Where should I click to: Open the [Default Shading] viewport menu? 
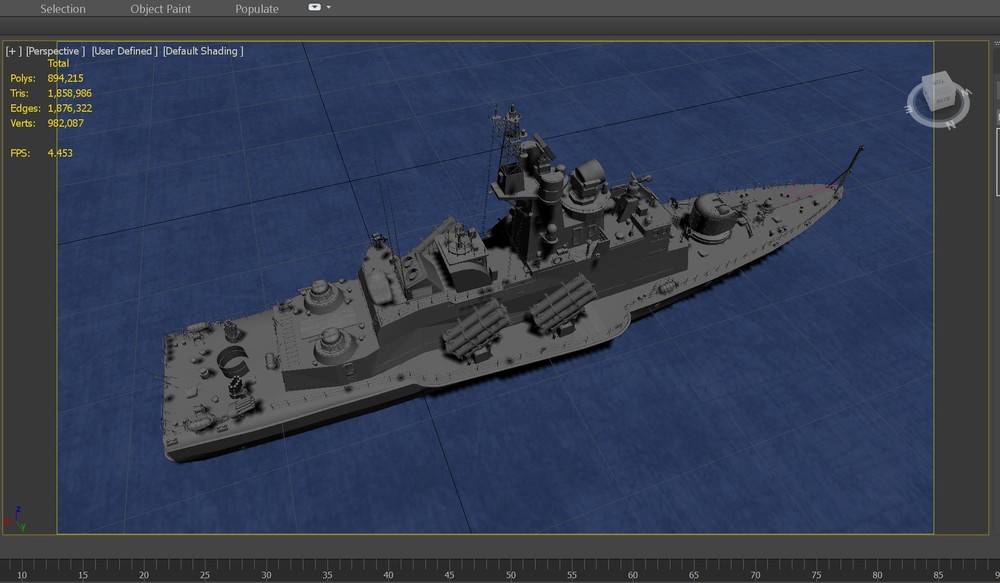(202, 50)
